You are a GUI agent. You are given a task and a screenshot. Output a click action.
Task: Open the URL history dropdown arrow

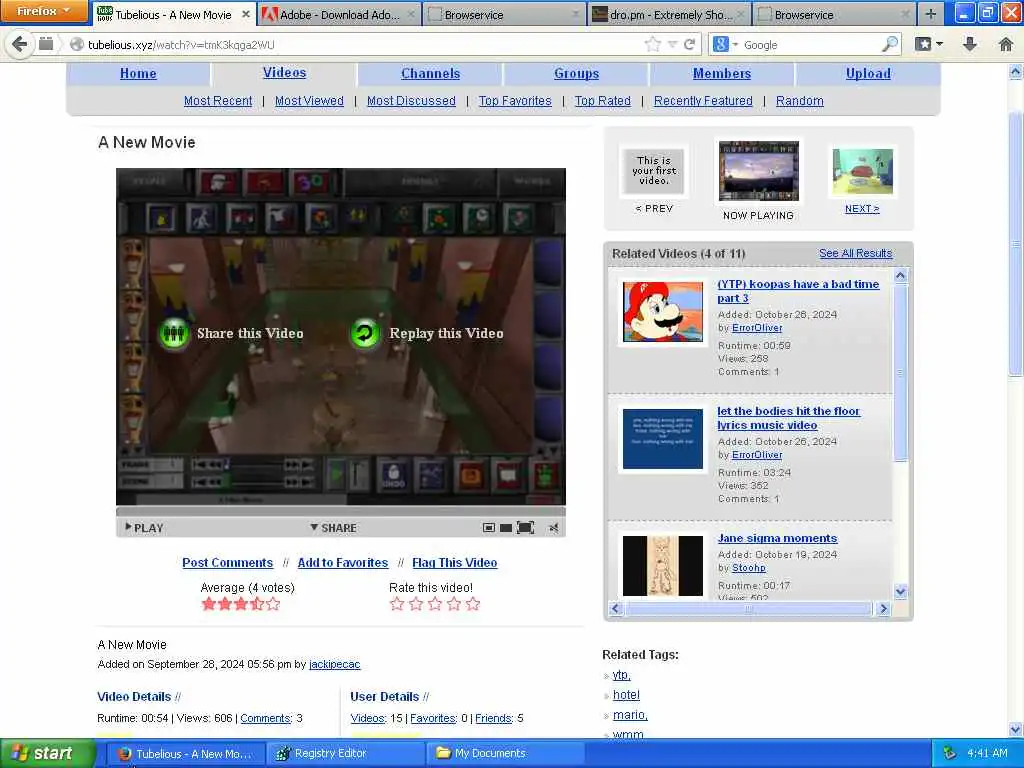[x=672, y=44]
